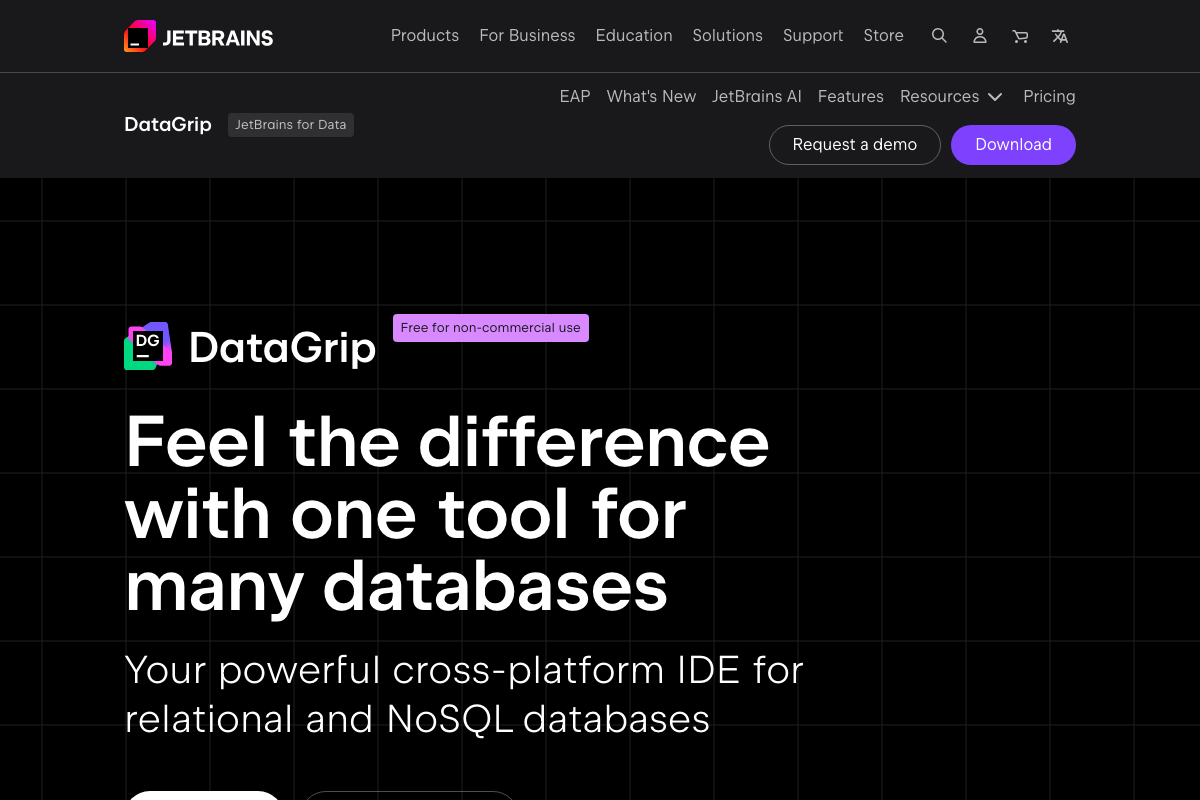Image resolution: width=1200 pixels, height=800 pixels.
Task: Click the DataGrip DG product logo
Action: (148, 346)
